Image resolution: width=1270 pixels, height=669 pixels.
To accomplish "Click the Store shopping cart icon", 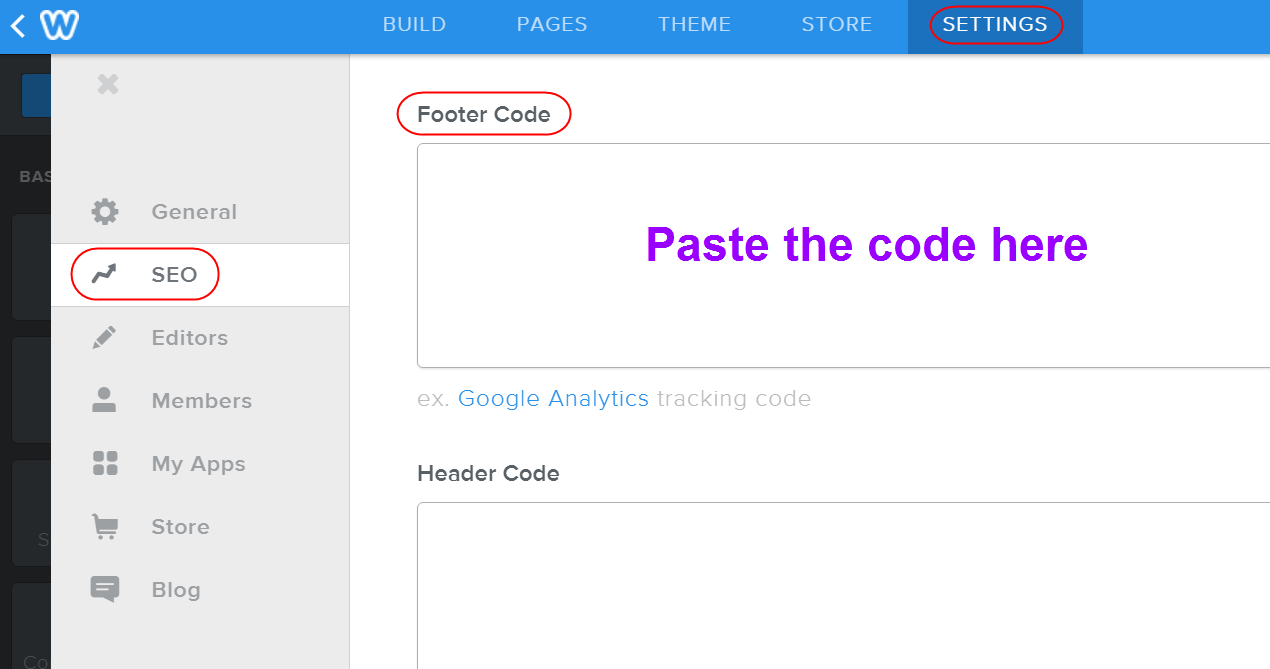I will click(105, 527).
